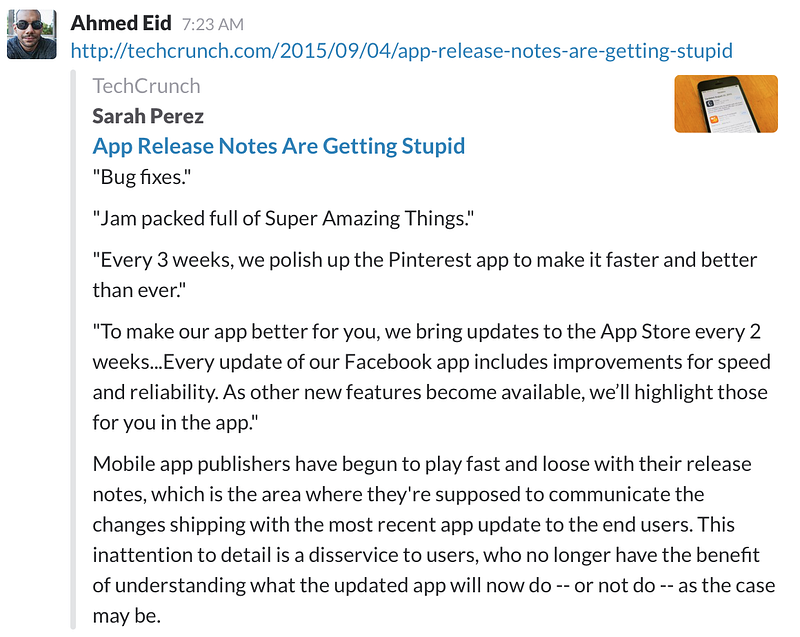Image resolution: width=800 pixels, height=637 pixels.
Task: Click the "Bug fixes." quote line
Action: (142, 177)
